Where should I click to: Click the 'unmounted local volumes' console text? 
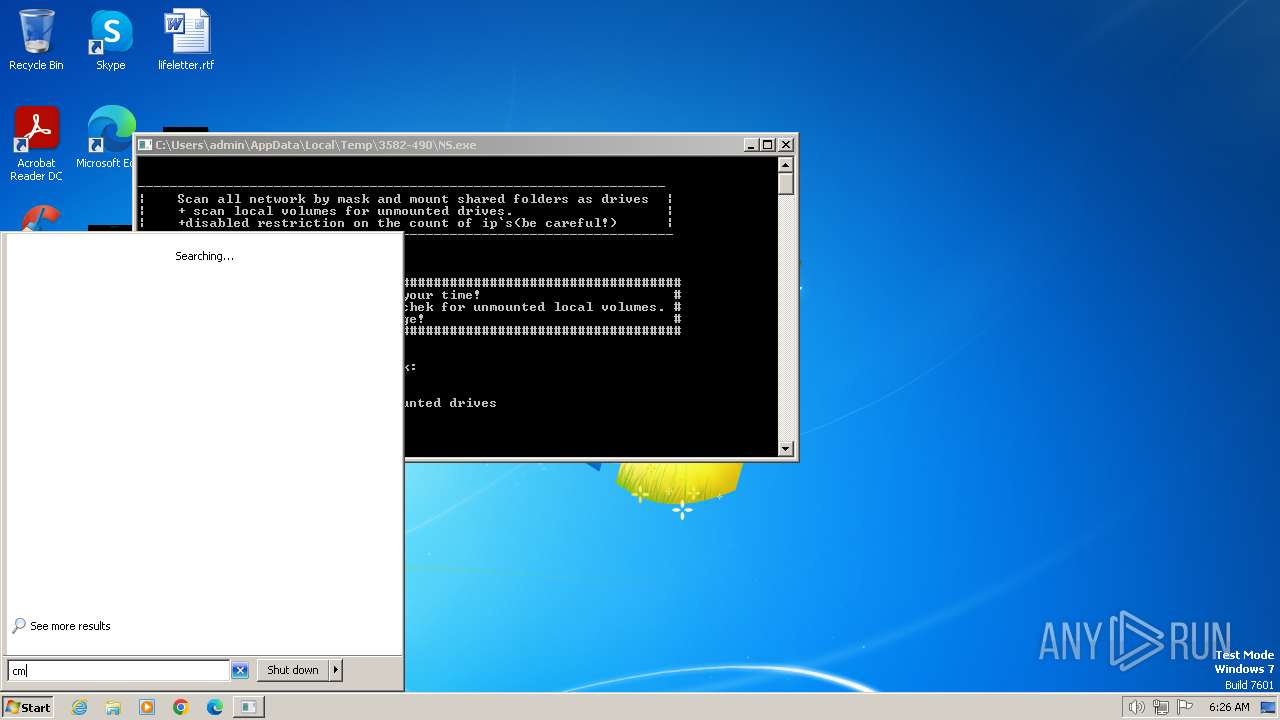pyautogui.click(x=569, y=307)
